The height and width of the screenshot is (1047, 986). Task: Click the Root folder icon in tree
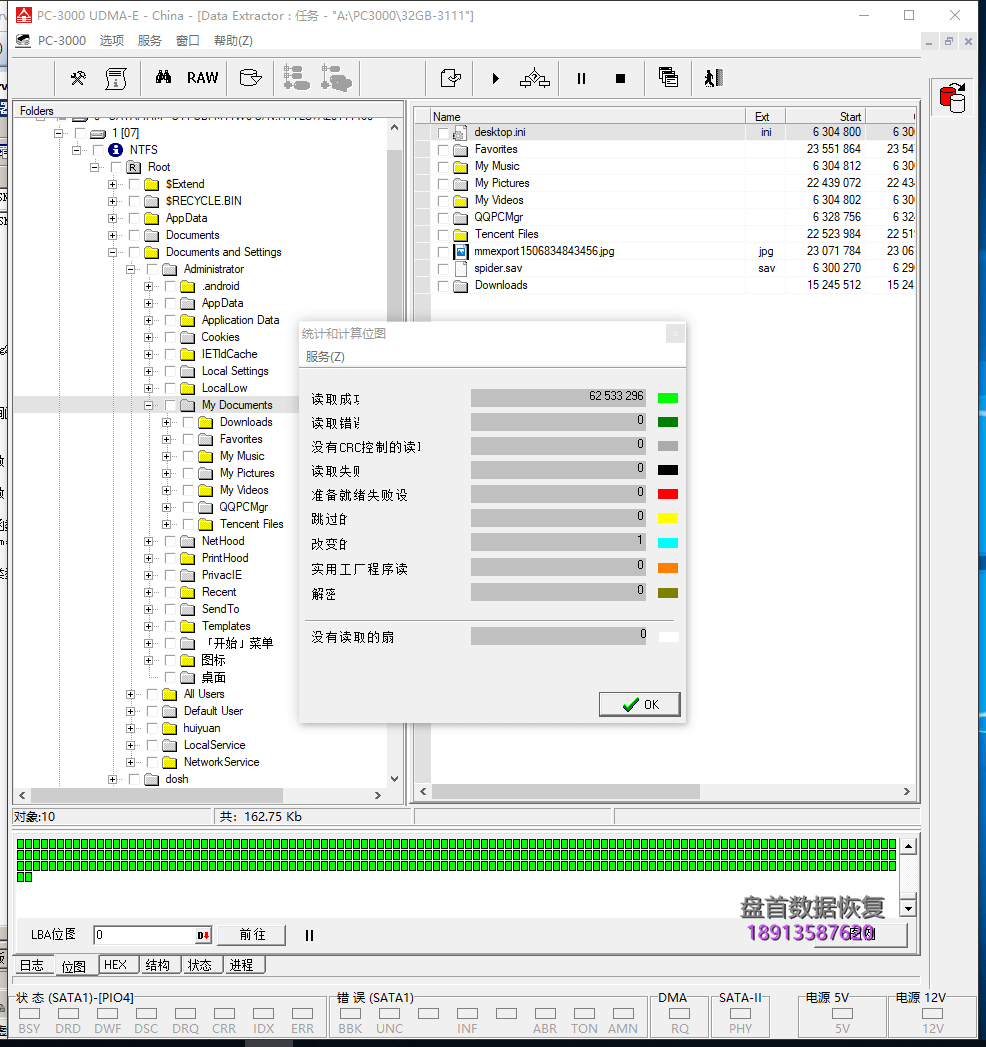[x=134, y=167]
